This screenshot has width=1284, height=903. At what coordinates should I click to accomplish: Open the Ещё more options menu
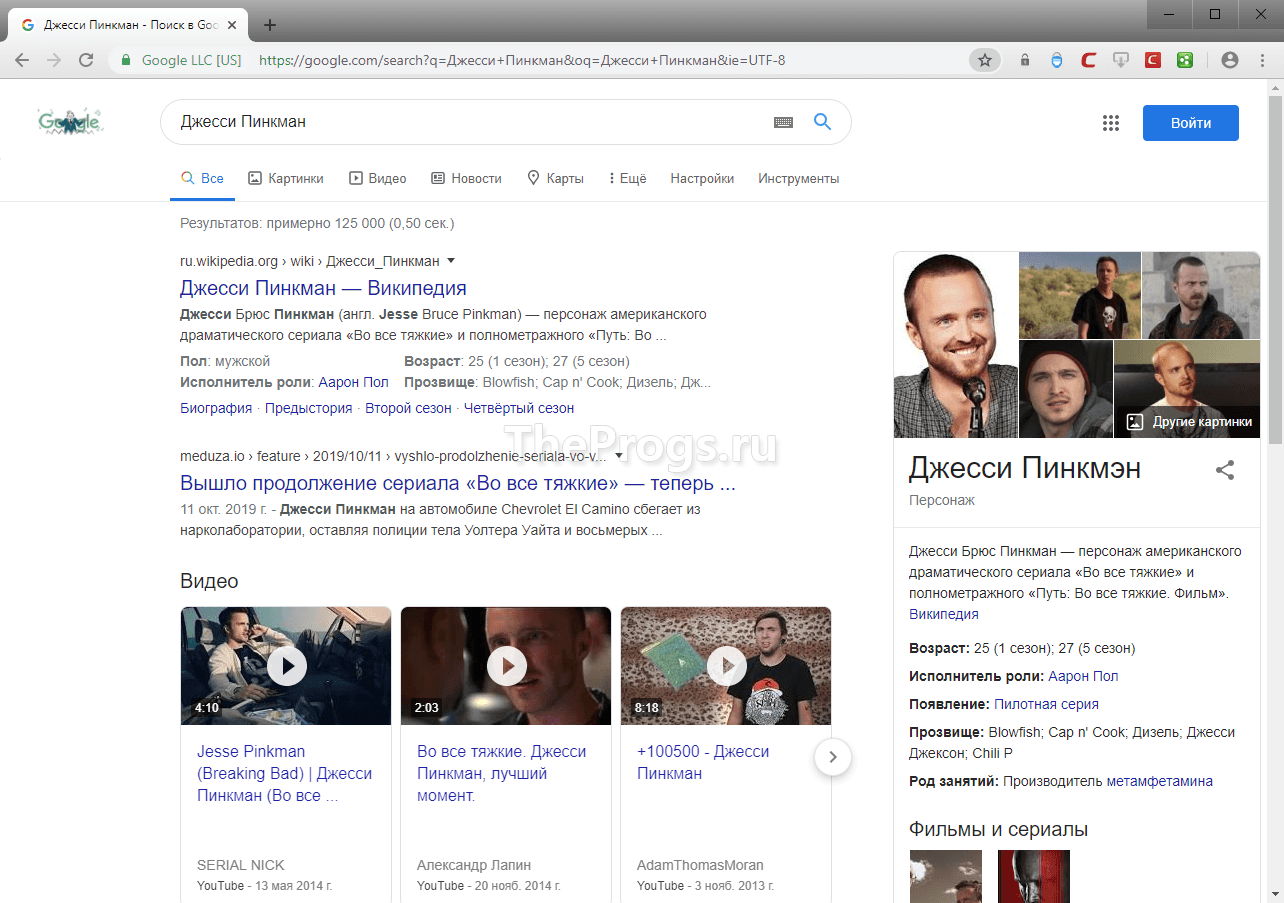tap(627, 178)
